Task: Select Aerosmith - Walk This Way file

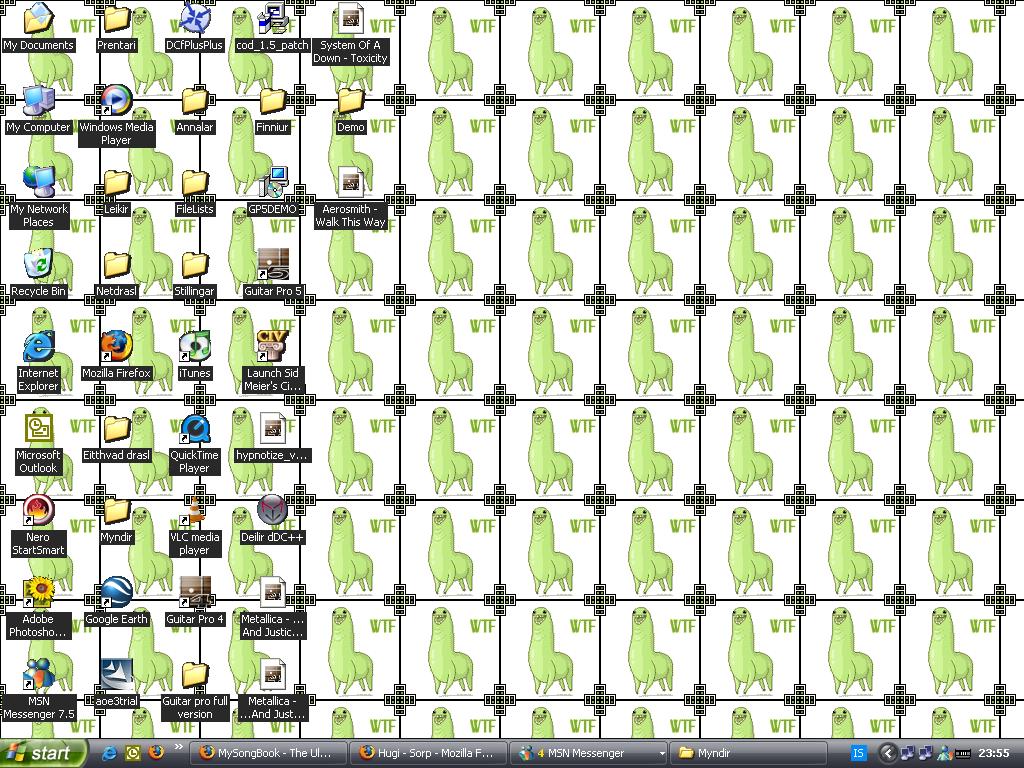Action: pos(350,197)
